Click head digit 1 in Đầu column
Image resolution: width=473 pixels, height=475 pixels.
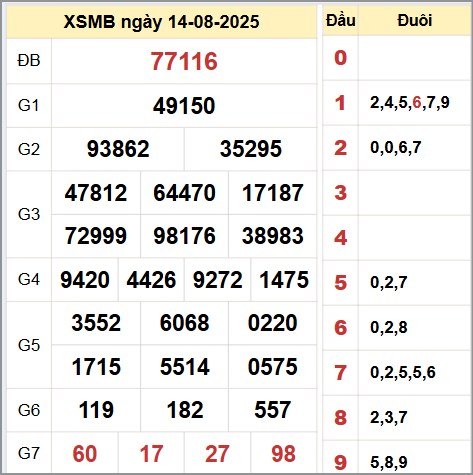click(340, 103)
